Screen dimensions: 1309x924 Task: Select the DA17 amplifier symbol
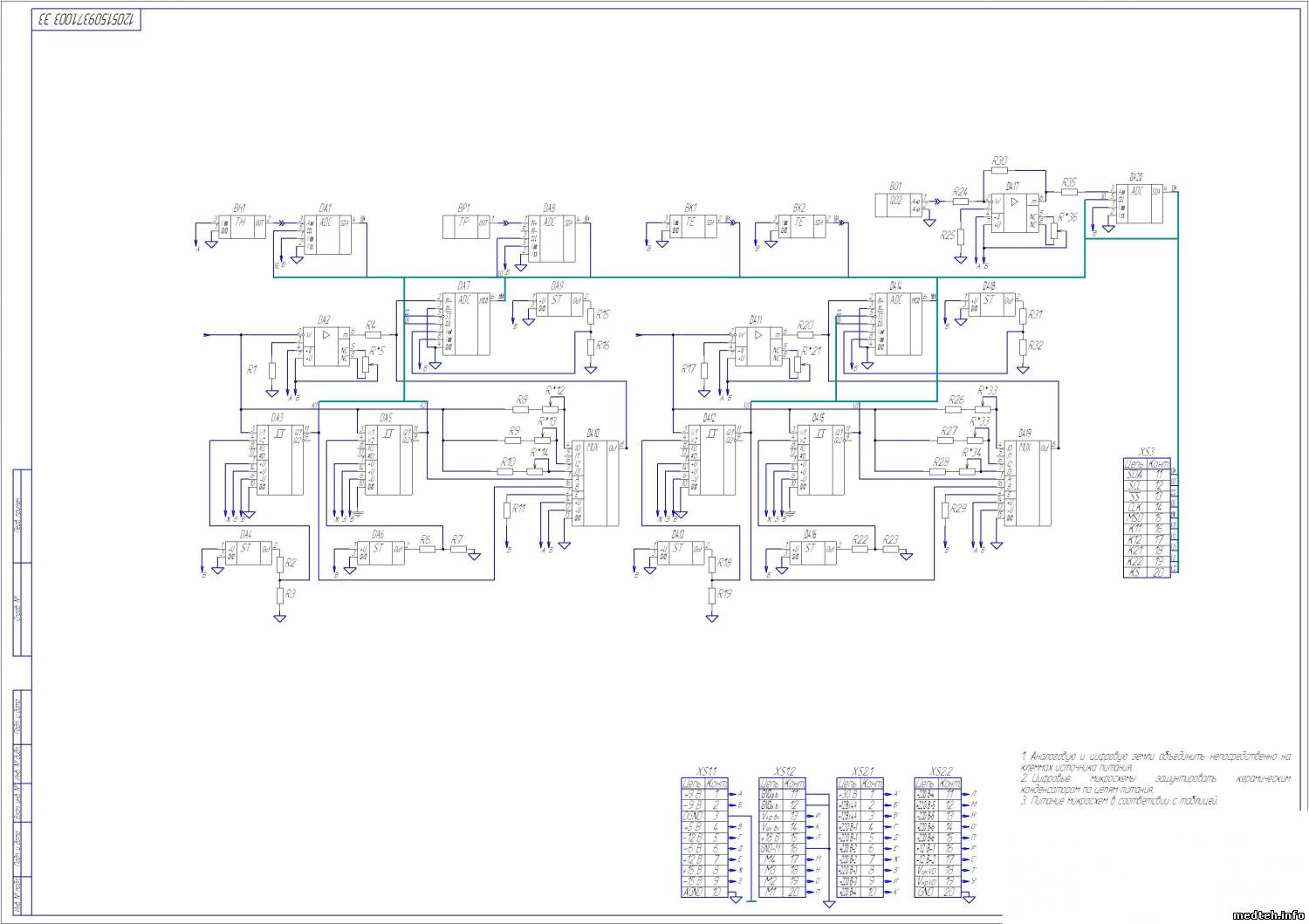[x=1014, y=212]
